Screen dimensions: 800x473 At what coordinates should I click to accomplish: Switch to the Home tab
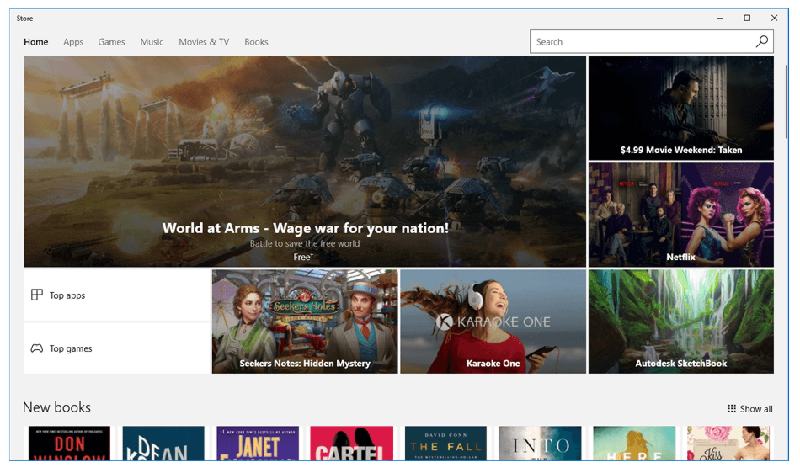(36, 42)
